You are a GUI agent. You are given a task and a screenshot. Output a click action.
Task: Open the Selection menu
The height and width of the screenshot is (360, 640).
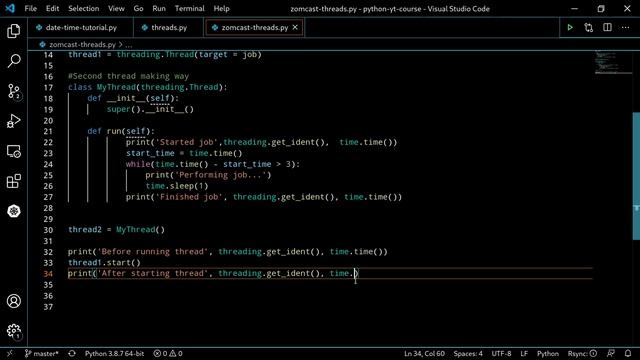[x=84, y=9]
